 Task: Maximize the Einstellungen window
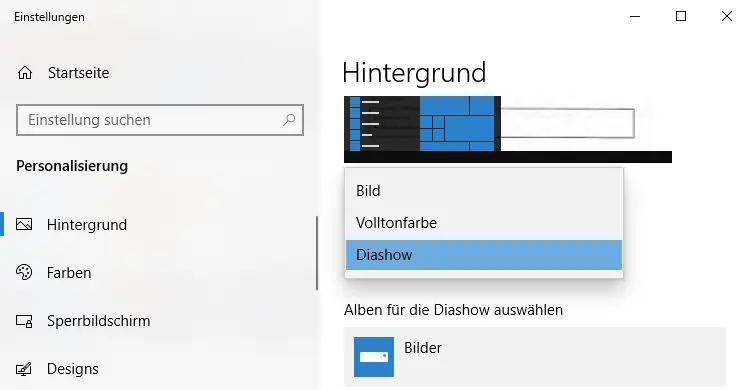681,16
